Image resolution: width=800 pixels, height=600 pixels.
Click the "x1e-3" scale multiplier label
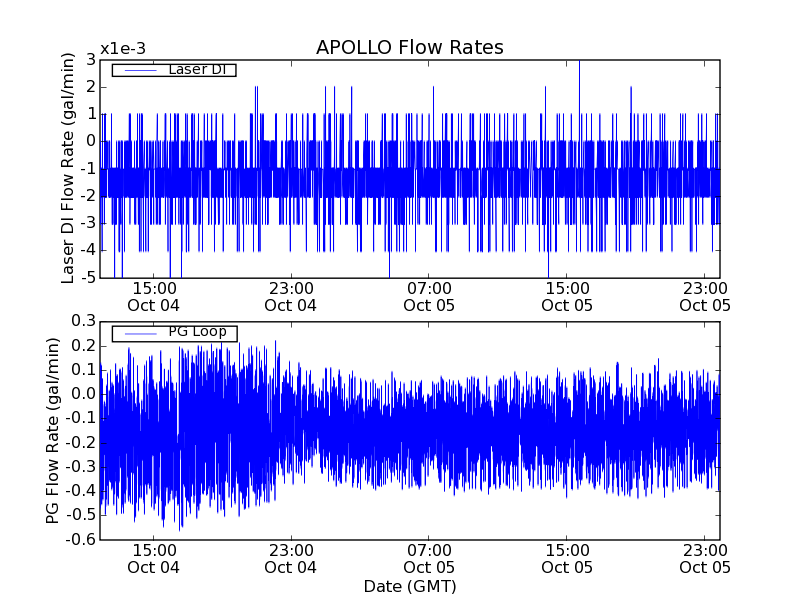click(x=122, y=49)
